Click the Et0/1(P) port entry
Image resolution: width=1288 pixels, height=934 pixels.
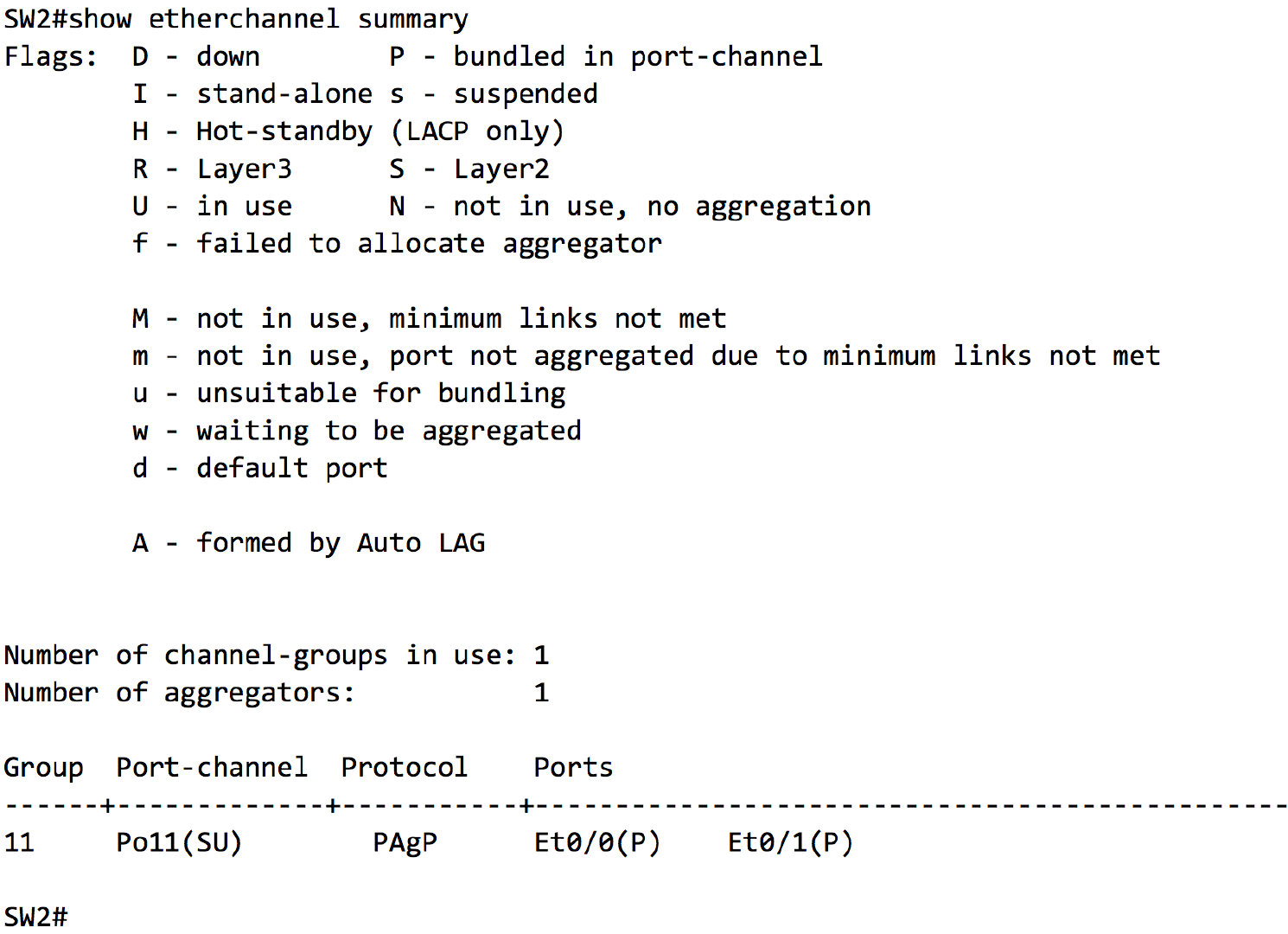pos(790,842)
